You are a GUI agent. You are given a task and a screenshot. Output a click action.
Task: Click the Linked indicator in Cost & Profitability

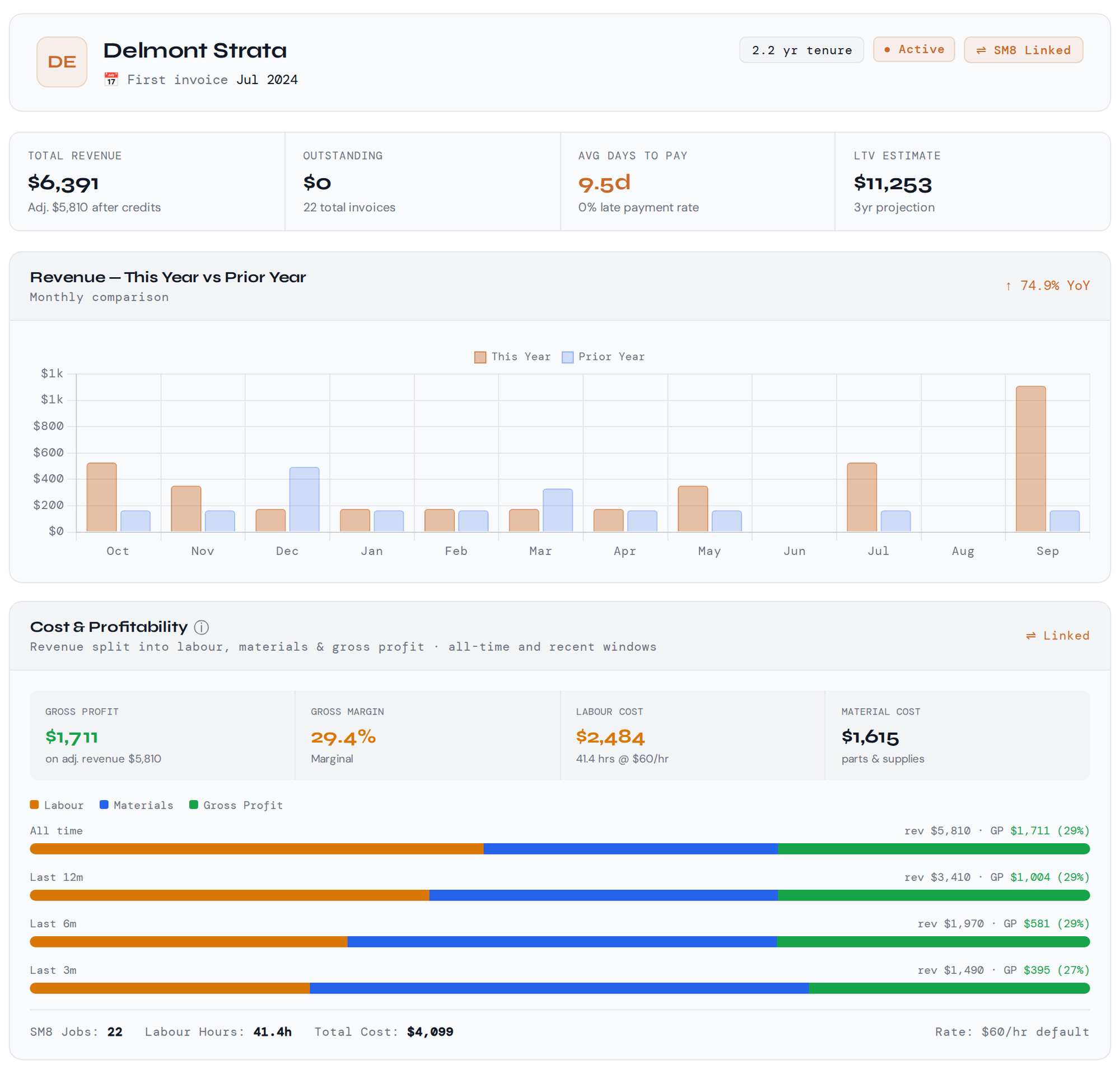(1057, 636)
